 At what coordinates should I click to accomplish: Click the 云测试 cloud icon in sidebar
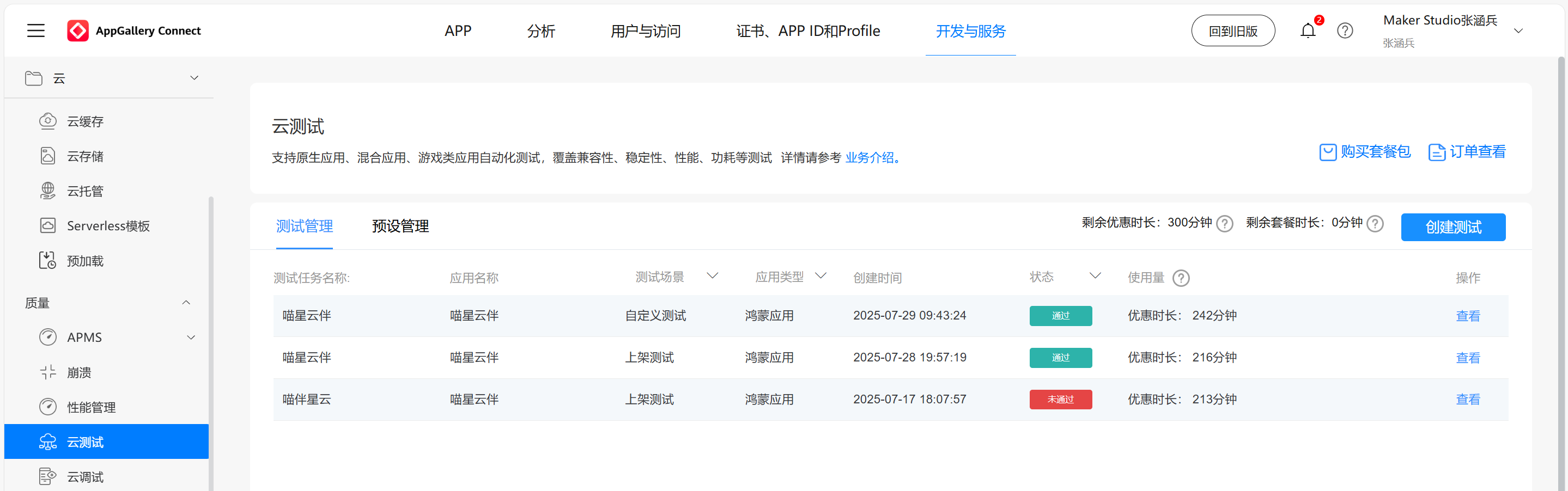pos(47,441)
